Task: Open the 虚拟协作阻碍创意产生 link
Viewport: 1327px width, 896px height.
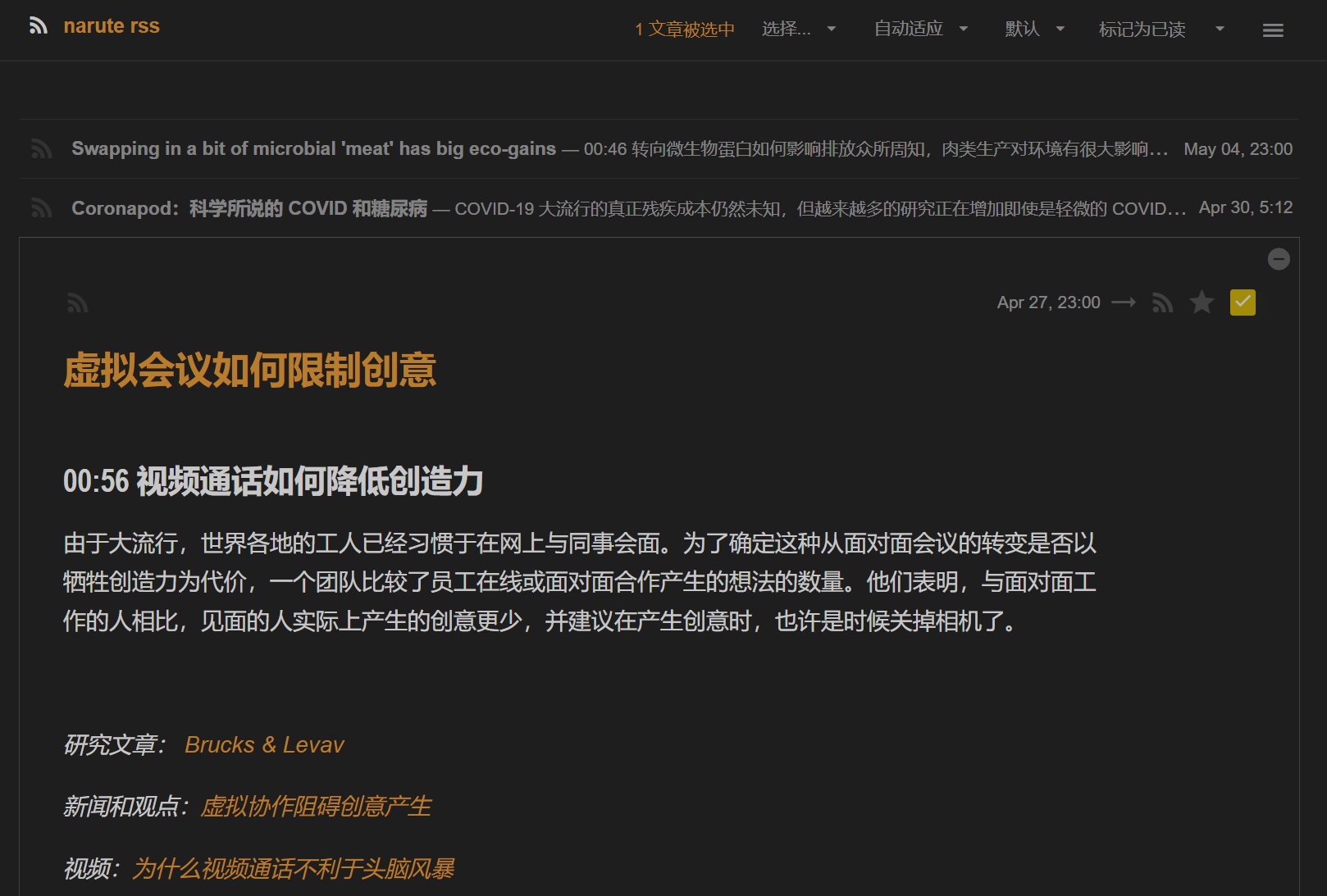Action: pos(316,807)
